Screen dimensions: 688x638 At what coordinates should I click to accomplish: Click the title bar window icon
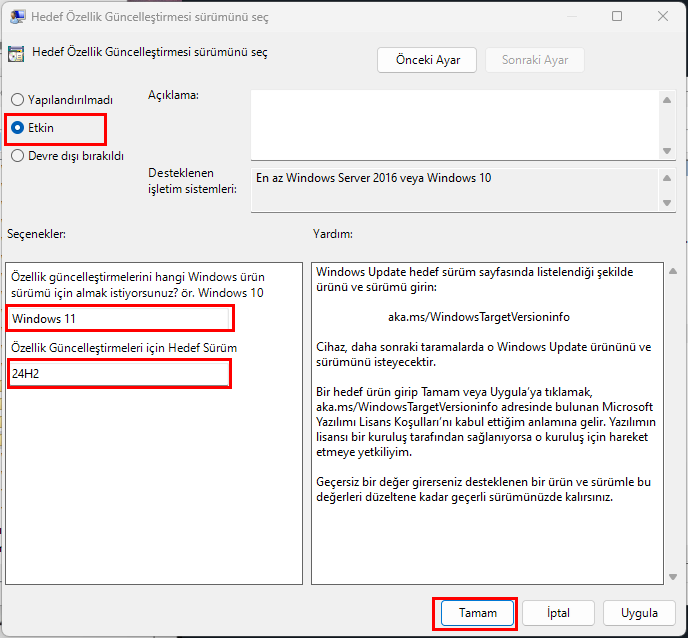coord(18,17)
